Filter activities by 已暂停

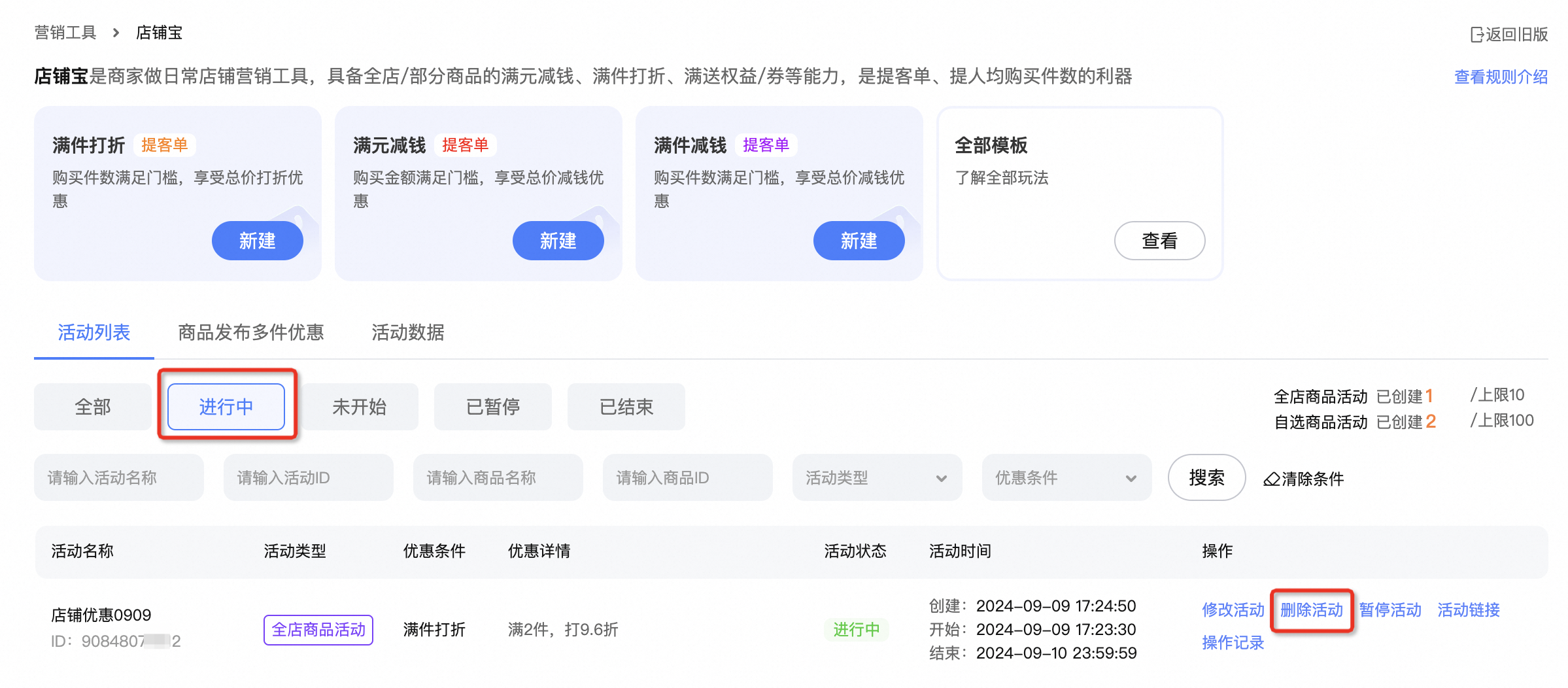(x=493, y=407)
